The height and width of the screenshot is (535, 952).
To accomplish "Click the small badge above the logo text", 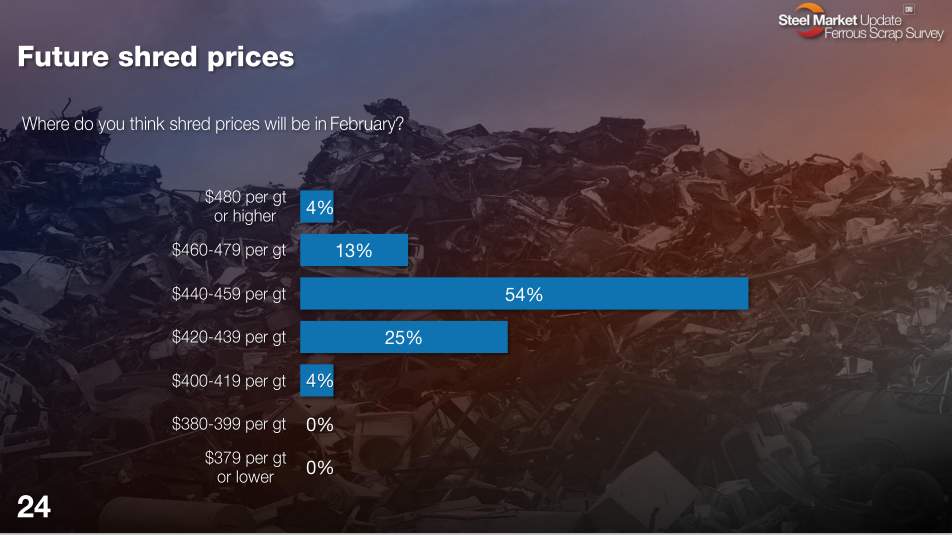I will (x=910, y=9).
